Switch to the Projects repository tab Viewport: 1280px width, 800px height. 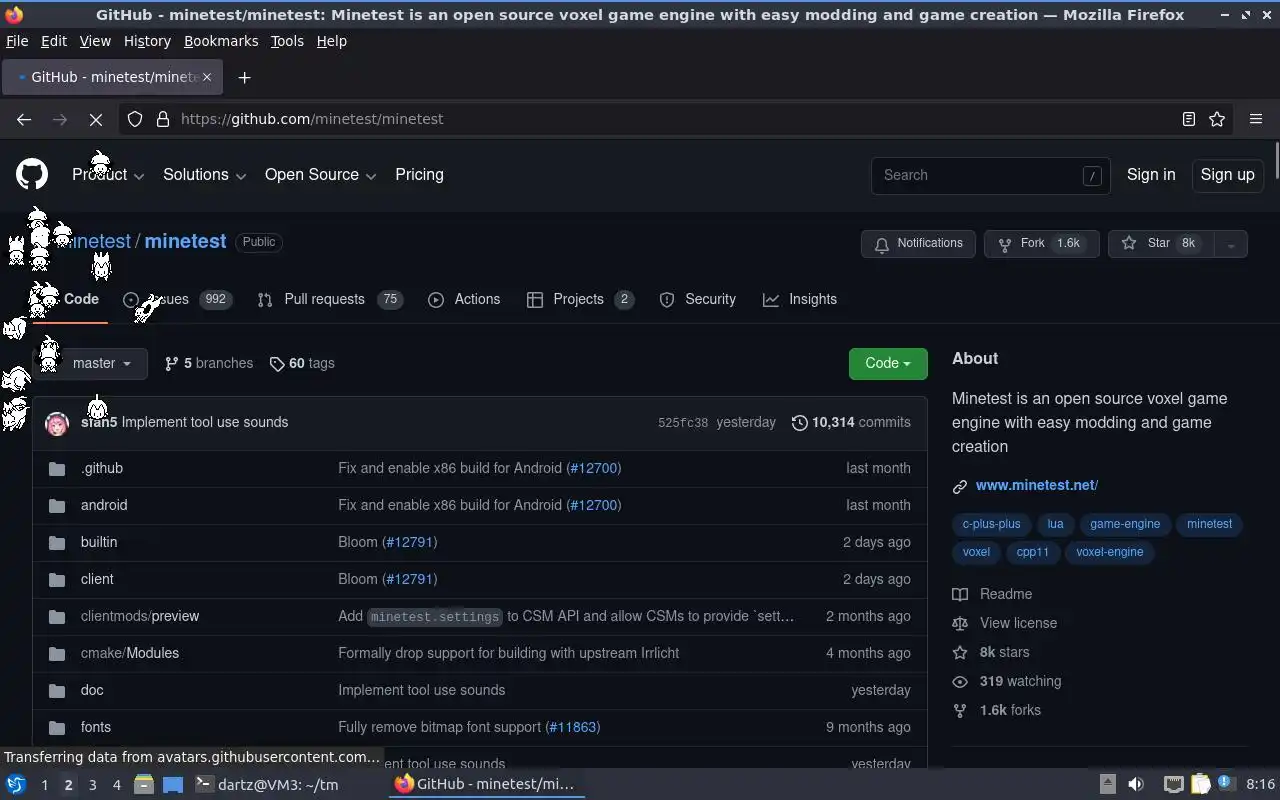580,299
